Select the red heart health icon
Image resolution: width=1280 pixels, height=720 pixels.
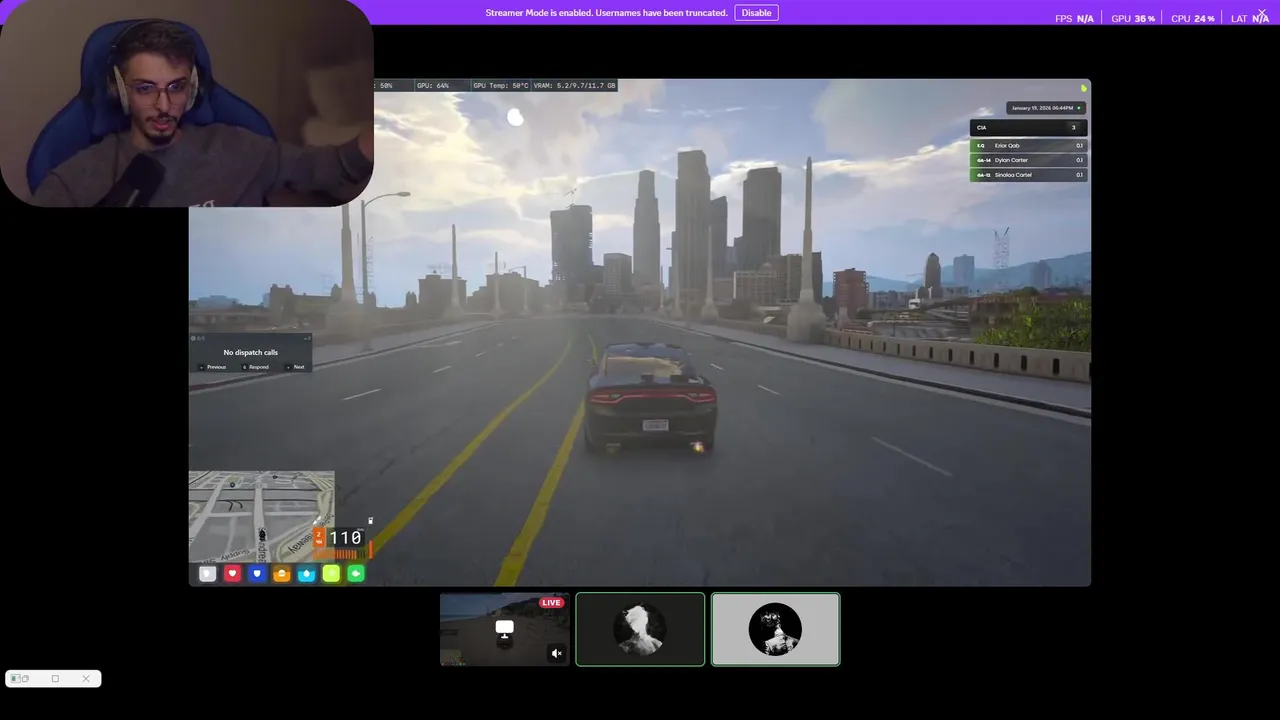pyautogui.click(x=232, y=573)
